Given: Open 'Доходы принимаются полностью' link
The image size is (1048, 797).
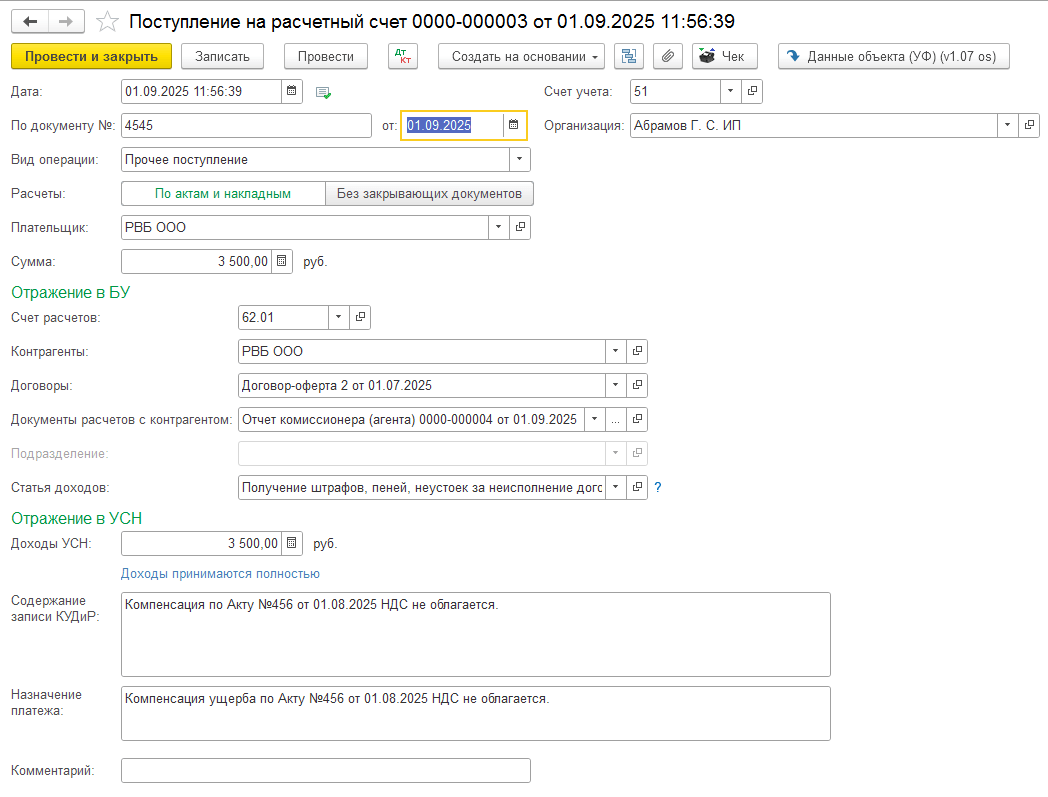Looking at the screenshot, I should 220,574.
